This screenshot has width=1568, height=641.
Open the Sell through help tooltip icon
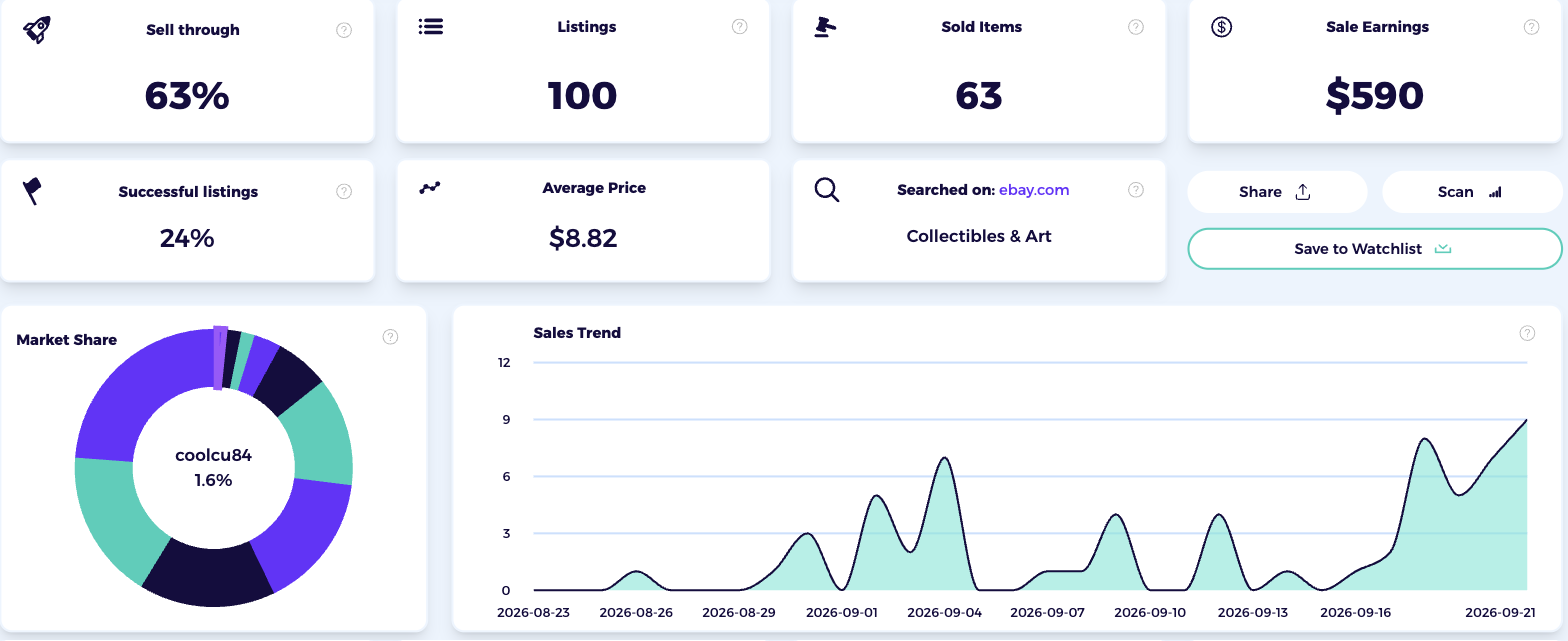click(x=344, y=30)
